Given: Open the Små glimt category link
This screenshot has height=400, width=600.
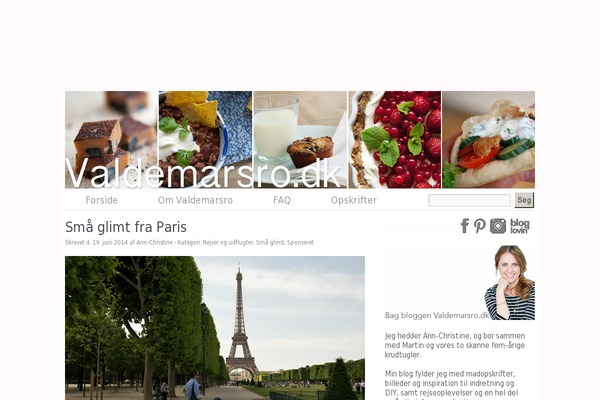Looking at the screenshot, I should (x=270, y=242).
